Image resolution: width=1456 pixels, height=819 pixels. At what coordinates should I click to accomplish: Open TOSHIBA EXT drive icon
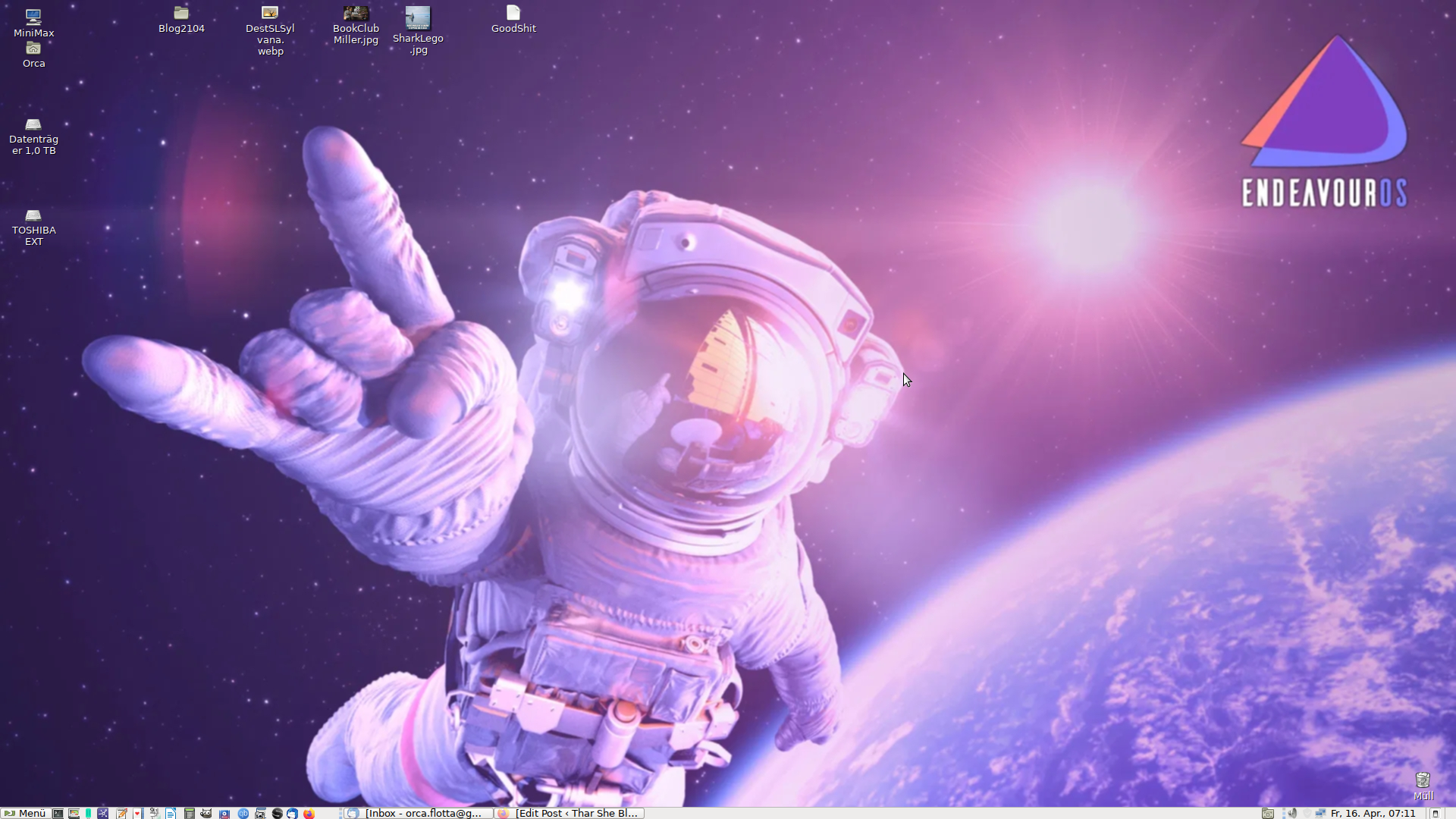[33, 227]
